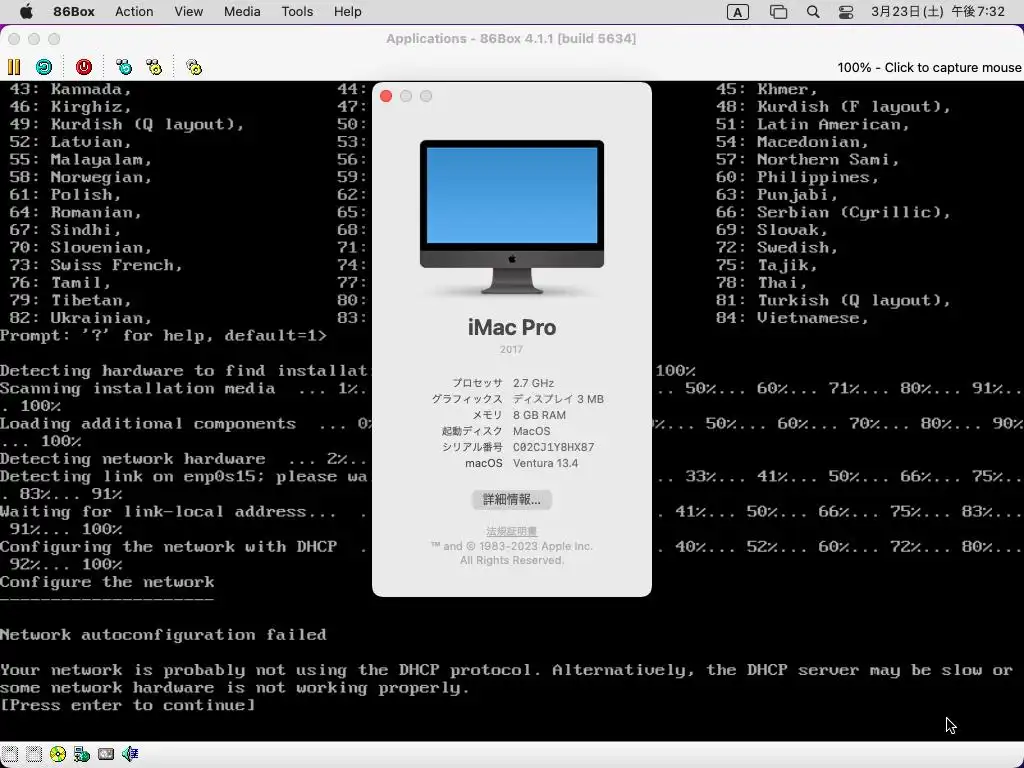Viewport: 1024px width, 768px height.
Task: Open the Tools menu
Action: click(297, 11)
